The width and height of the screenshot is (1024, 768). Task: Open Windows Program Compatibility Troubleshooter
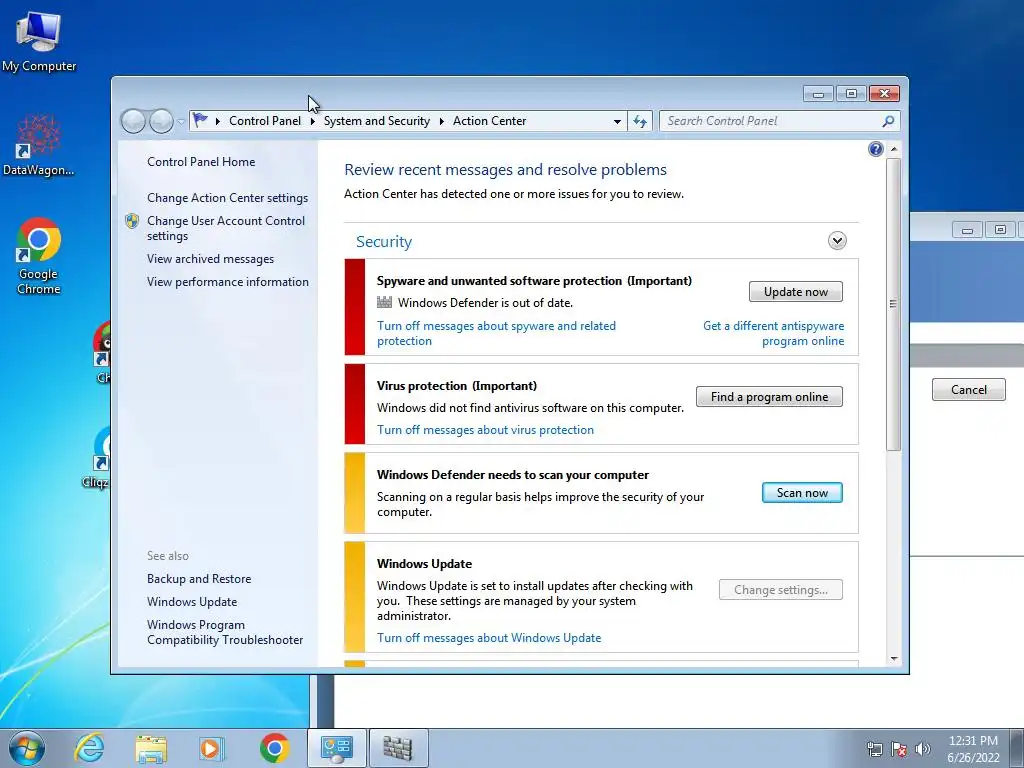click(x=225, y=633)
